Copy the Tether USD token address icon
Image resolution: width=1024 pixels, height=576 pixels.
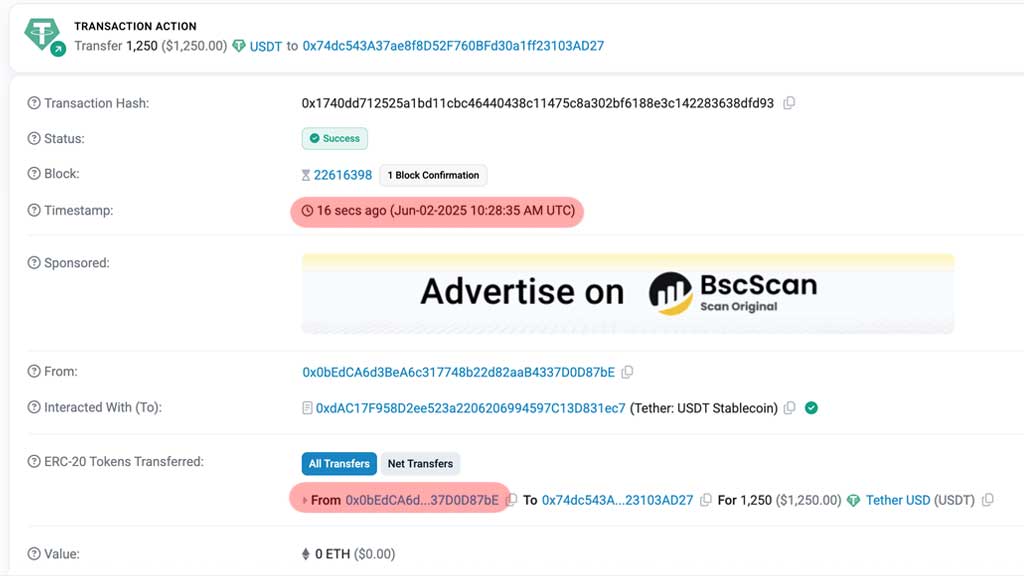coord(987,500)
